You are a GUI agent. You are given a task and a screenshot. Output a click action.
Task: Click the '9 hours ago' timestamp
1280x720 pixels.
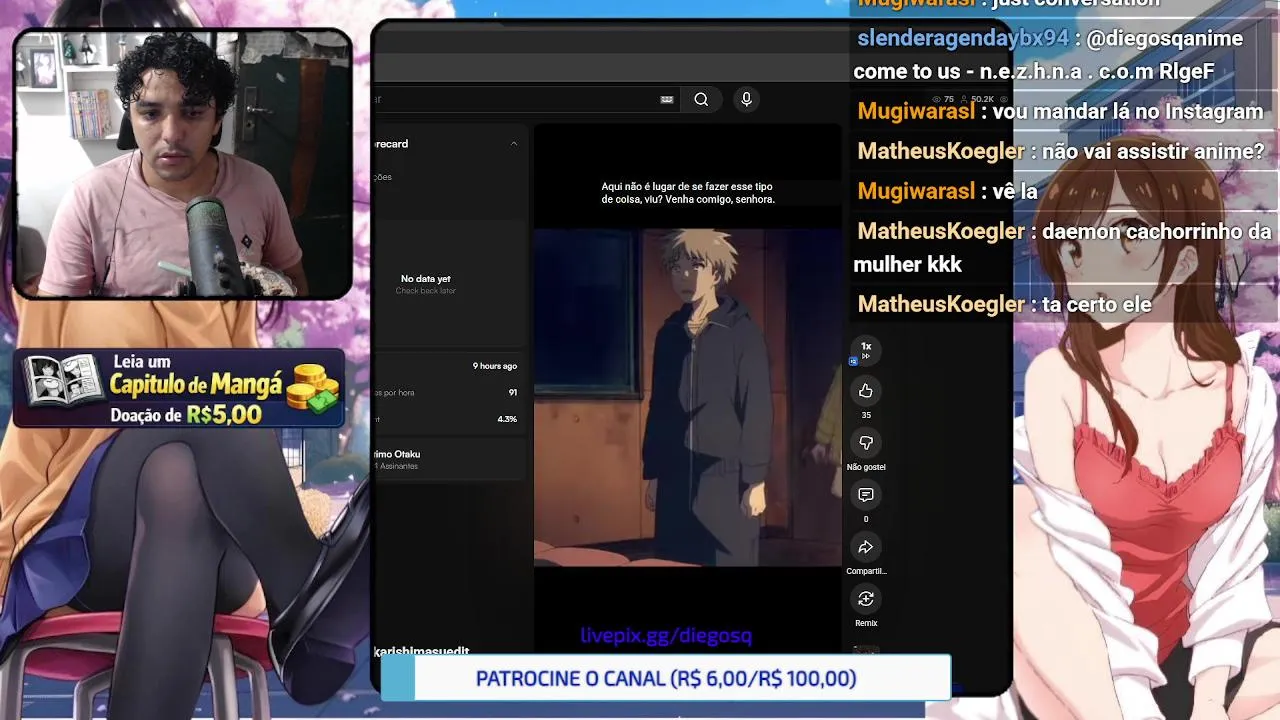(x=495, y=366)
